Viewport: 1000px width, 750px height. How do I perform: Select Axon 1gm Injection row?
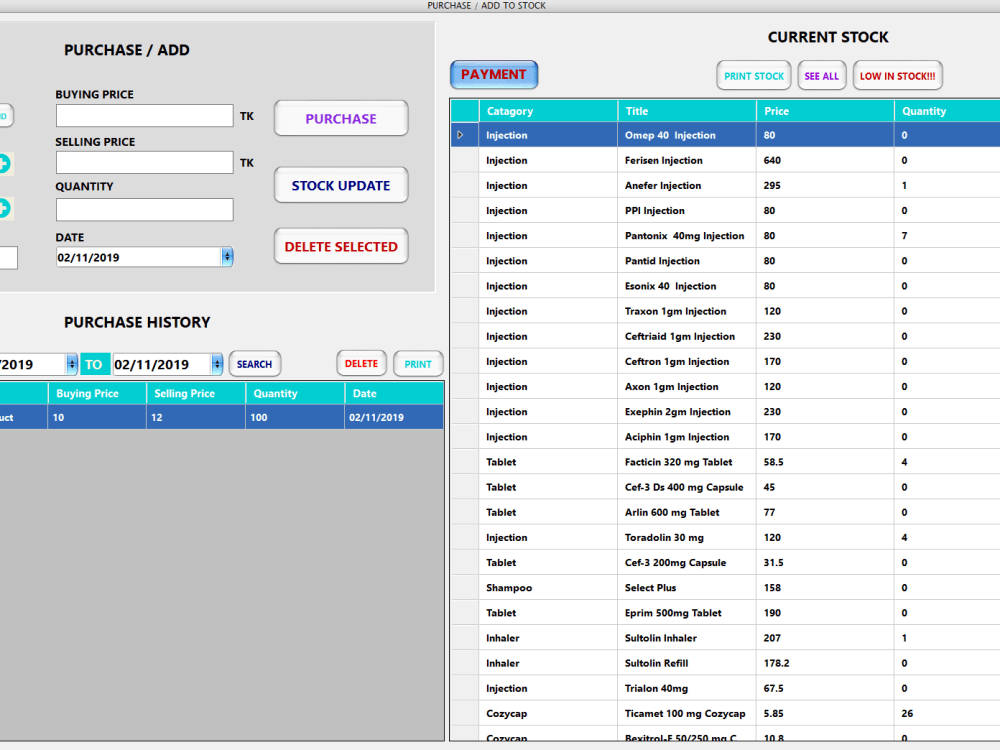(726, 386)
